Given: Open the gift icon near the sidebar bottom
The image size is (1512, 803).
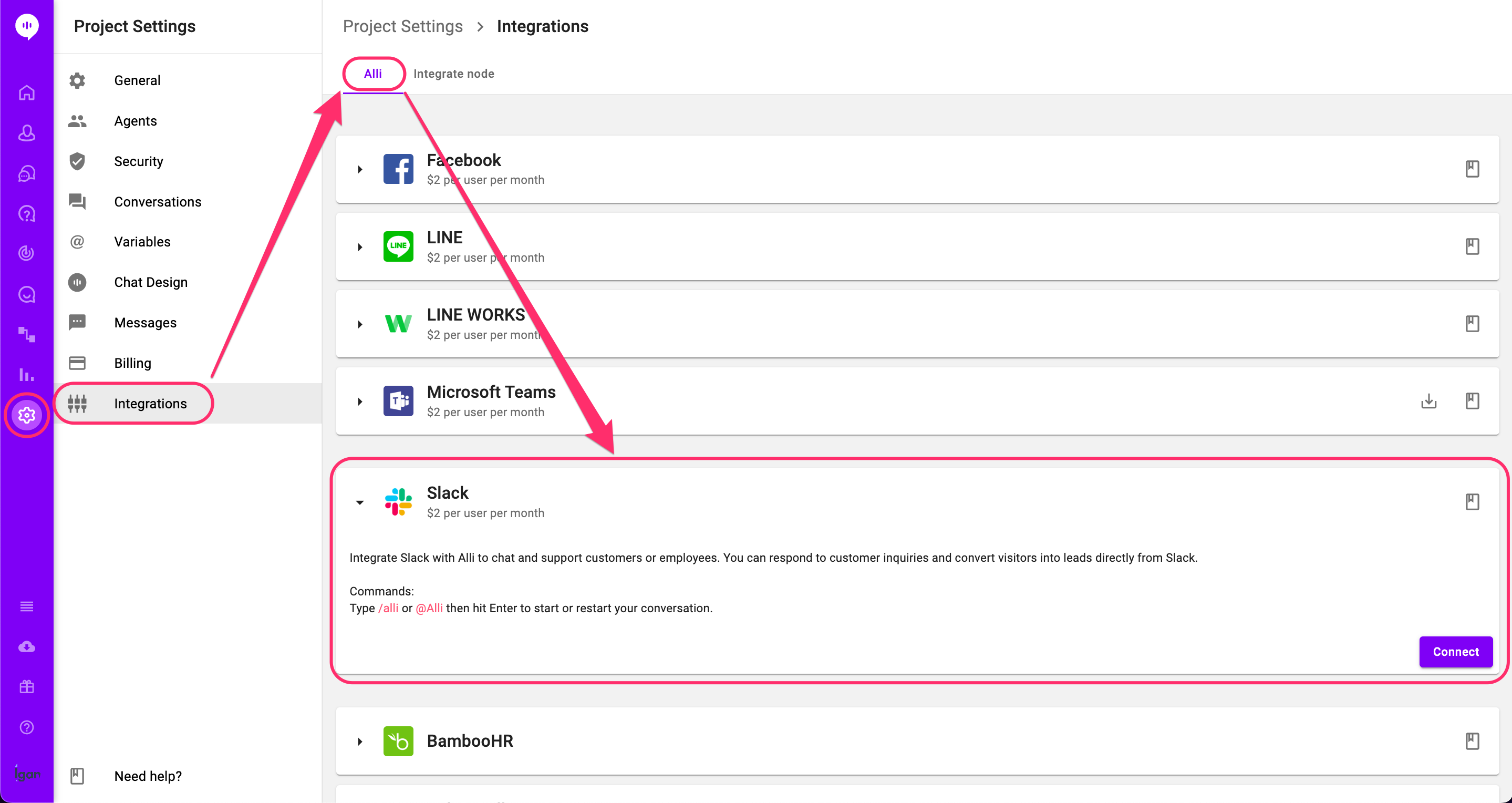Looking at the screenshot, I should pos(26,687).
